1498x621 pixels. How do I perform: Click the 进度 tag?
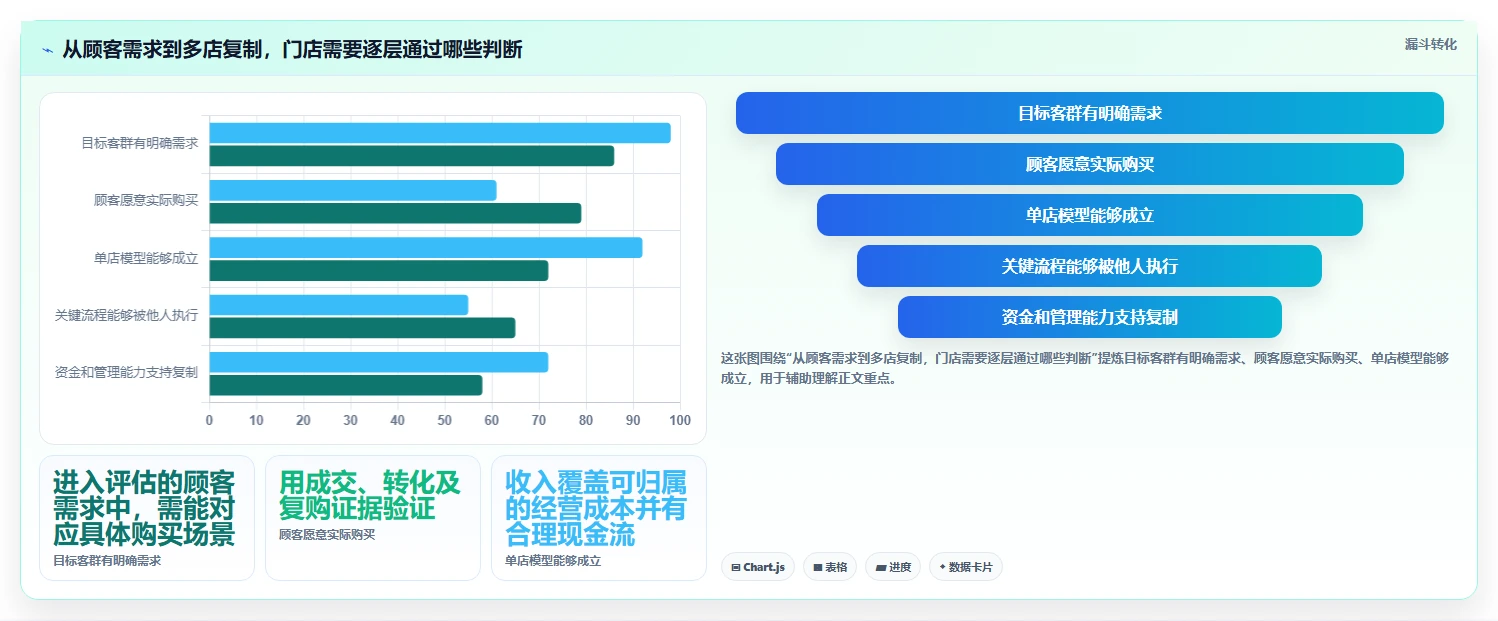[893, 567]
